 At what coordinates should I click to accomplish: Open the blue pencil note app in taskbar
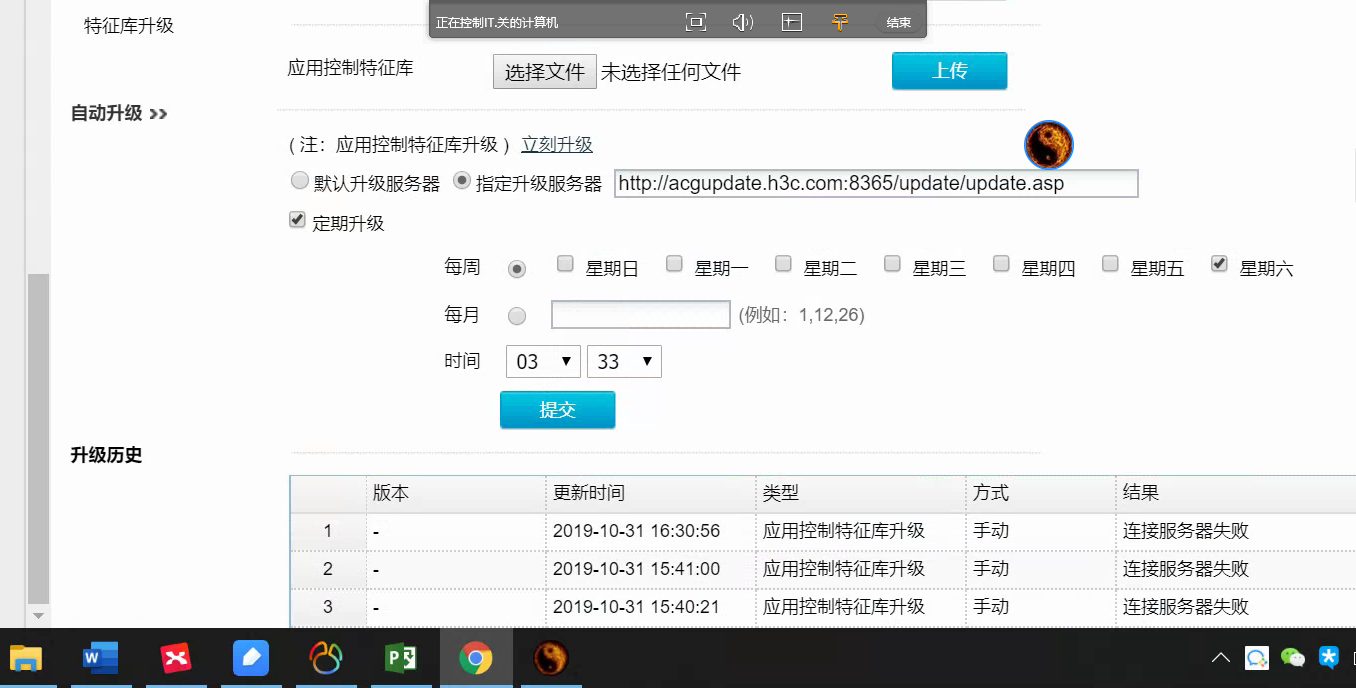tap(251, 658)
